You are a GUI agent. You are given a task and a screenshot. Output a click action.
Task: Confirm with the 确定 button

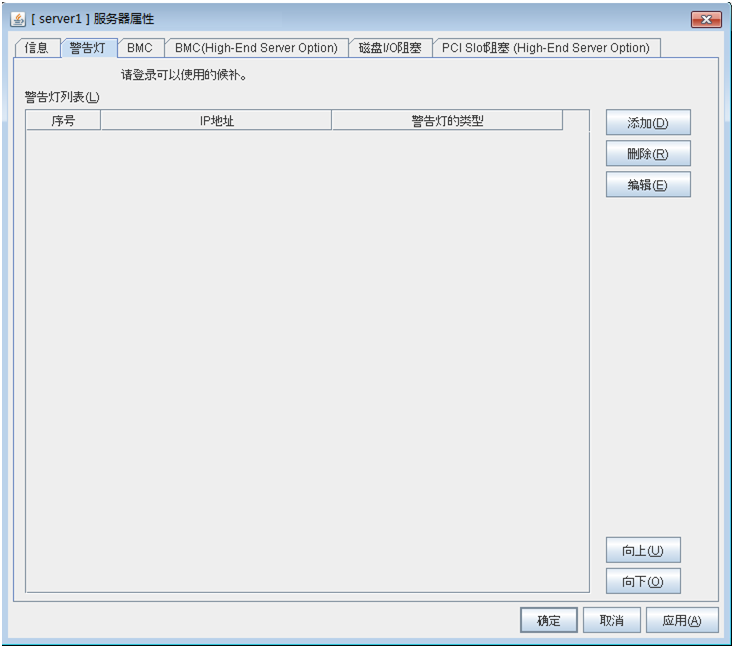pyautogui.click(x=549, y=620)
